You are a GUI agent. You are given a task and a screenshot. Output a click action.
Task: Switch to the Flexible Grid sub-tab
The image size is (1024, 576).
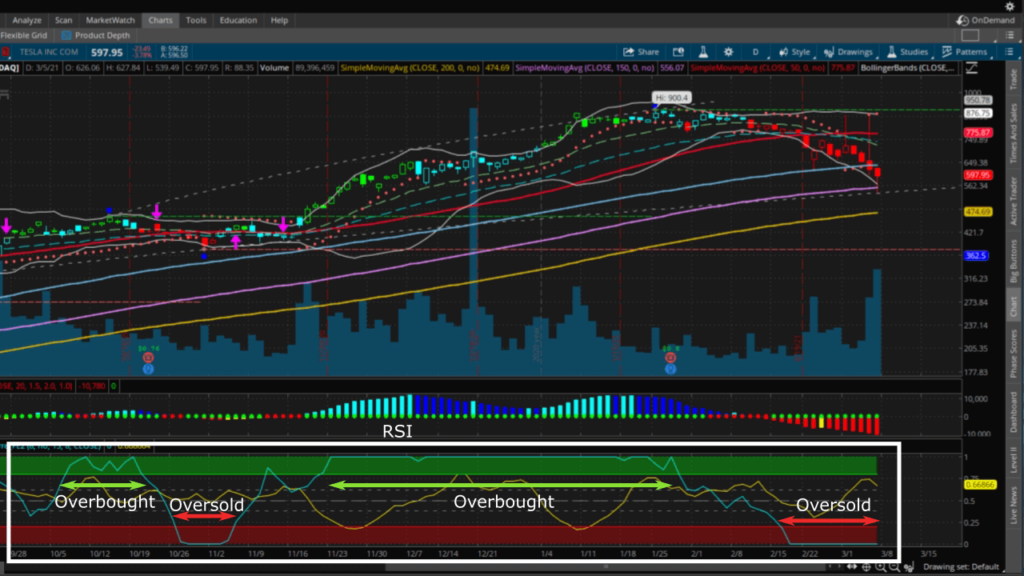[24, 35]
